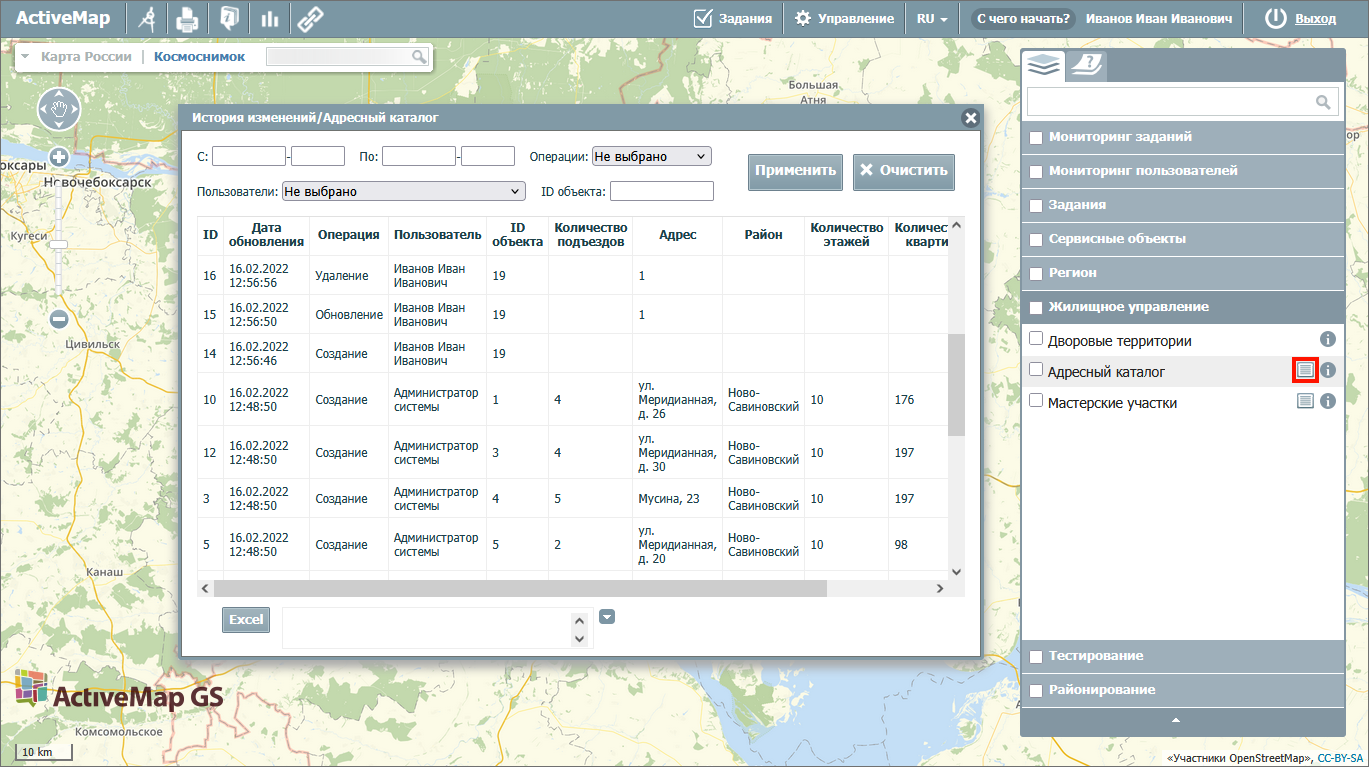The height and width of the screenshot is (767, 1369).
Task: Toggle the Дворовые территории checkbox
Action: click(x=1036, y=339)
